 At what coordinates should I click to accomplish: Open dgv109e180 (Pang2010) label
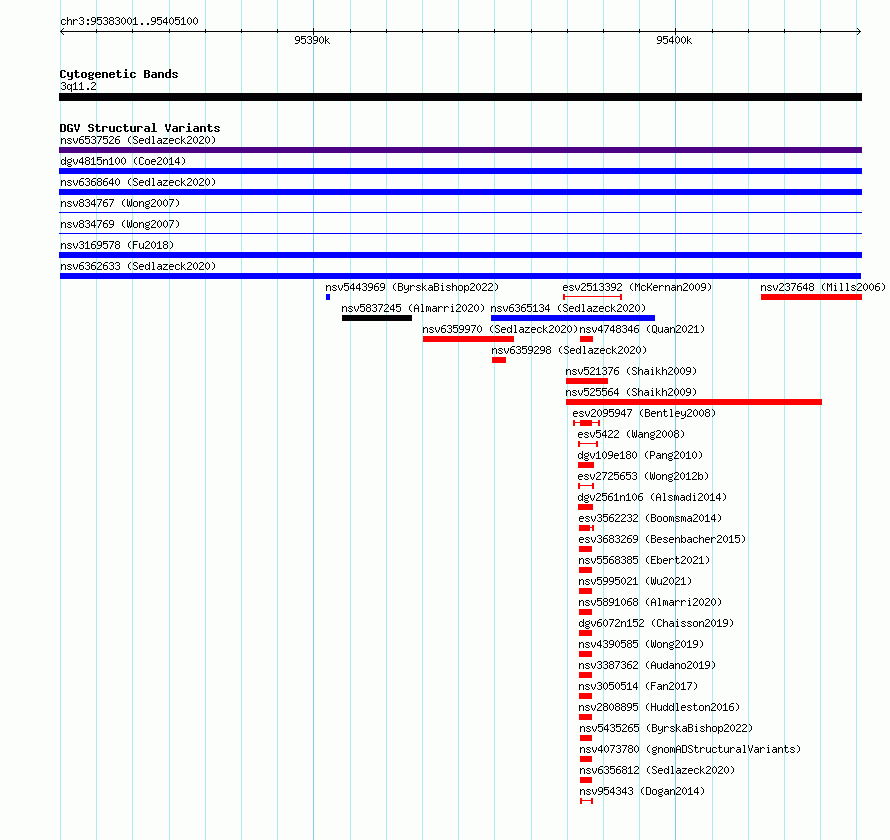pos(640,455)
